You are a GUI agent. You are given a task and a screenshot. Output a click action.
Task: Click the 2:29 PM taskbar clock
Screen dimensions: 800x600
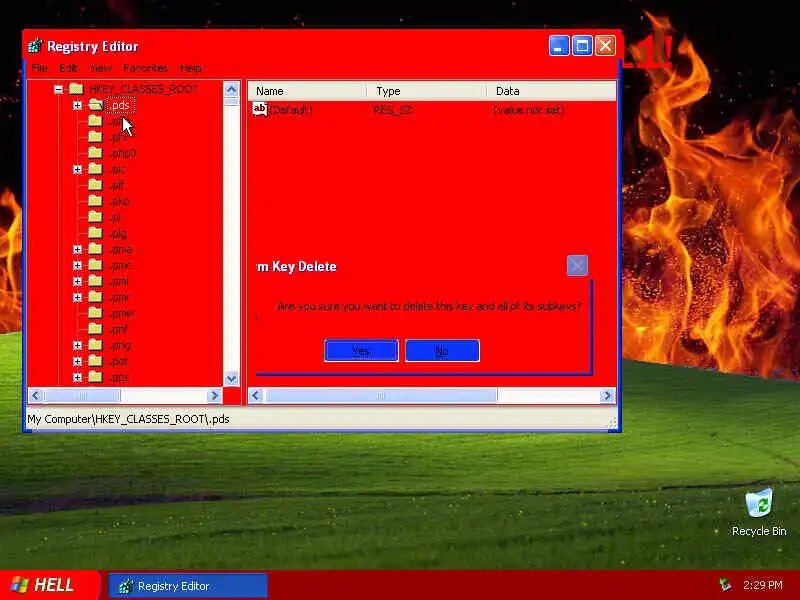[x=762, y=585]
